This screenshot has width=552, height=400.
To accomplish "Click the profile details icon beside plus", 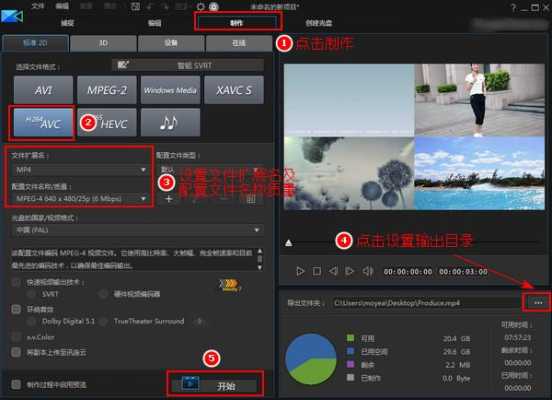I will (251, 200).
